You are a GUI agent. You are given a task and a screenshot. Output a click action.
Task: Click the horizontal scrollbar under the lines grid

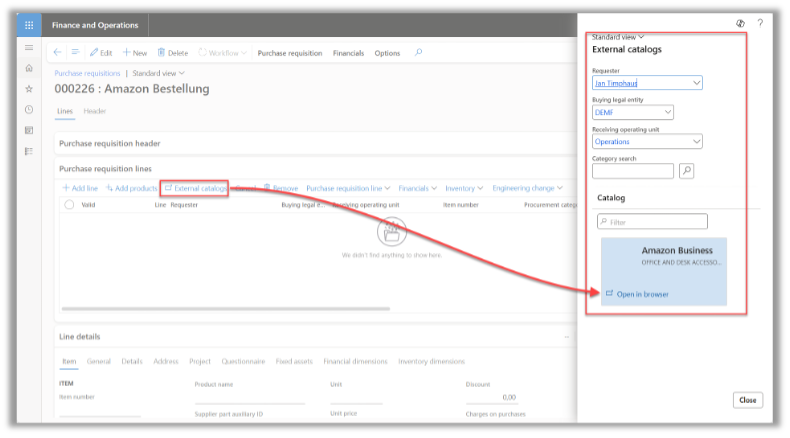click(226, 308)
